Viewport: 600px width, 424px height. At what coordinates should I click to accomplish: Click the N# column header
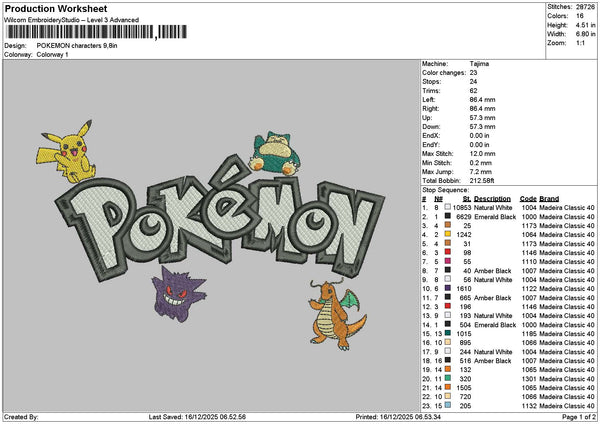click(x=438, y=199)
